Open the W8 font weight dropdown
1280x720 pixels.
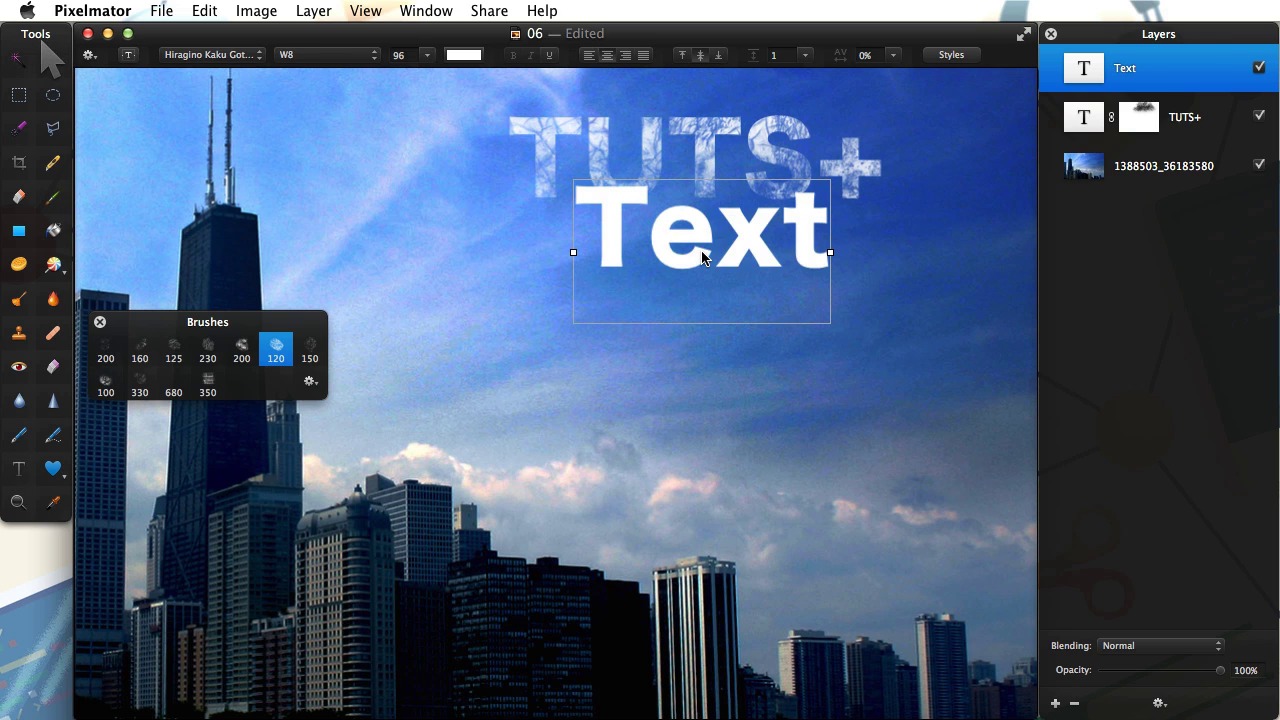click(x=328, y=55)
